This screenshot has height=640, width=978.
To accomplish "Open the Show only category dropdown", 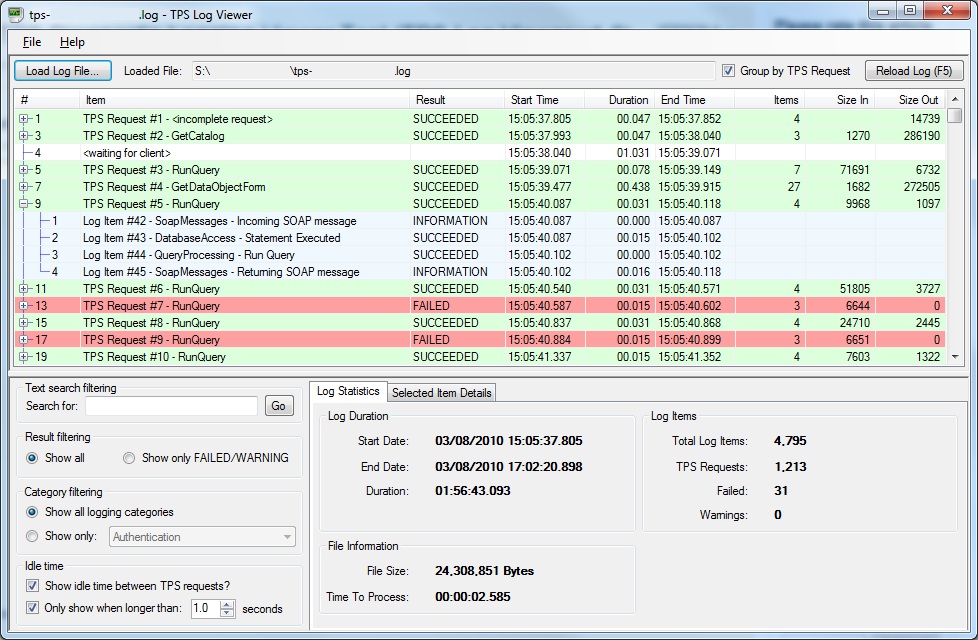I will click(287, 537).
